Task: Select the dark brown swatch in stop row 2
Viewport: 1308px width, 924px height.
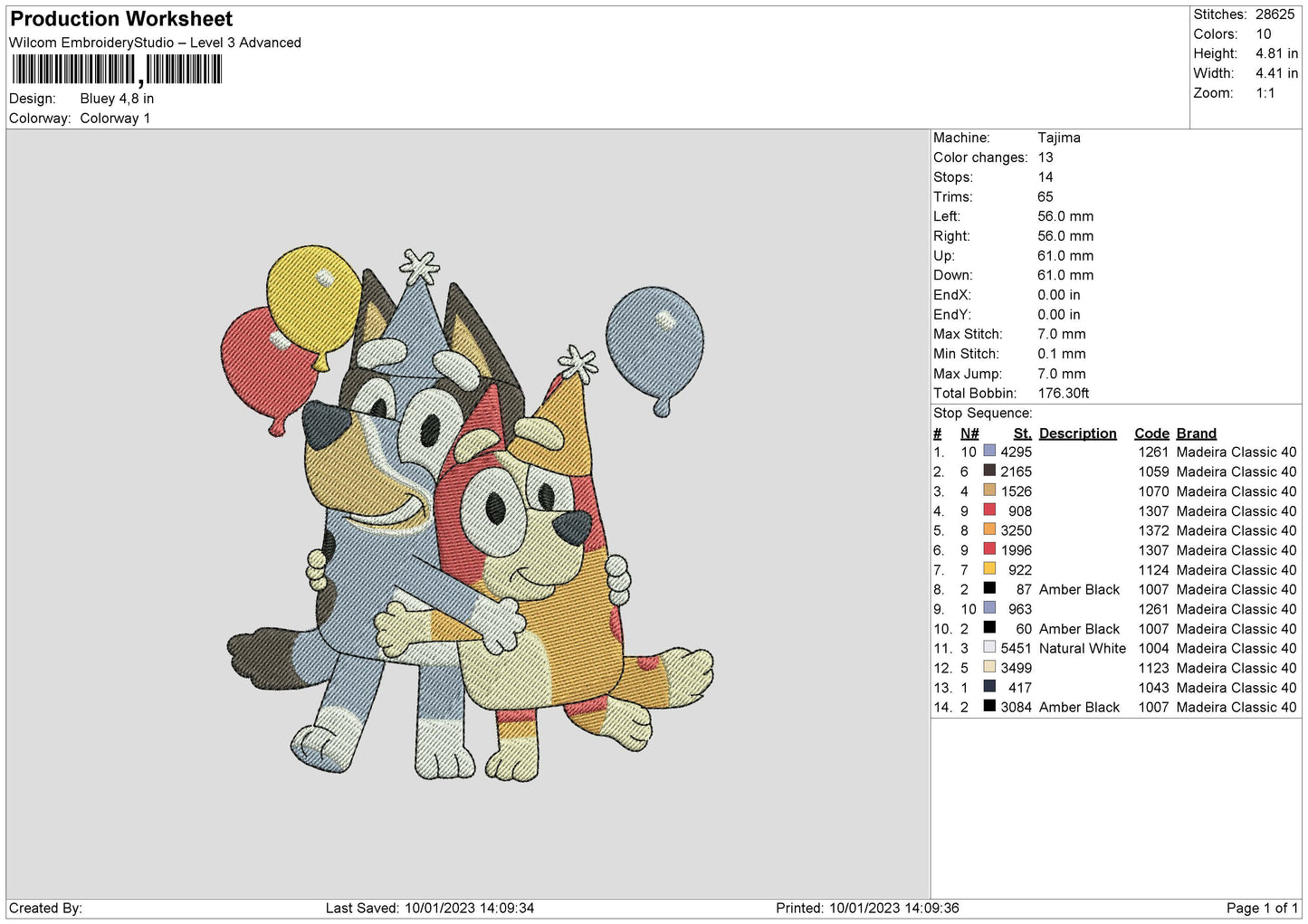Action: pyautogui.click(x=989, y=471)
